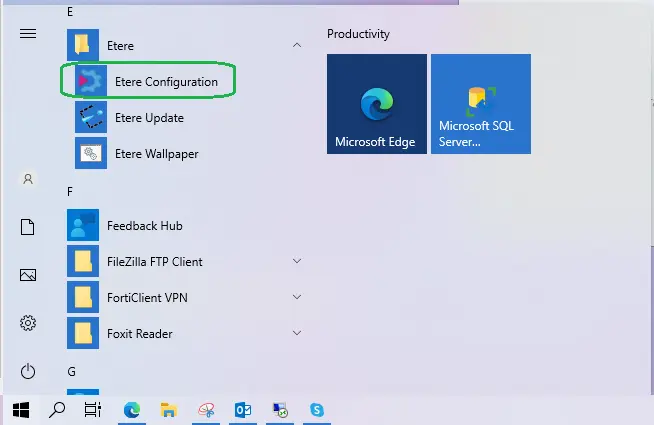
Task: Expand the FileZilla FTP Client folder
Action: tap(297, 262)
